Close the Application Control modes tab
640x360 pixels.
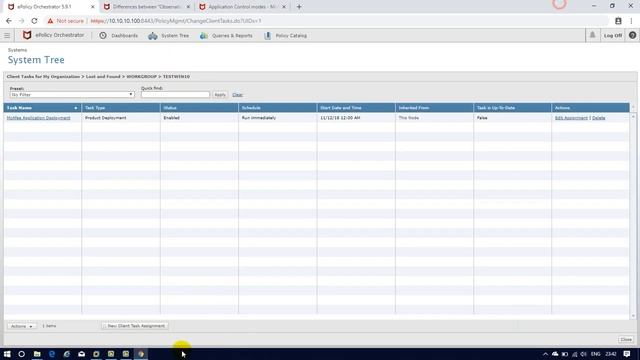click(284, 7)
